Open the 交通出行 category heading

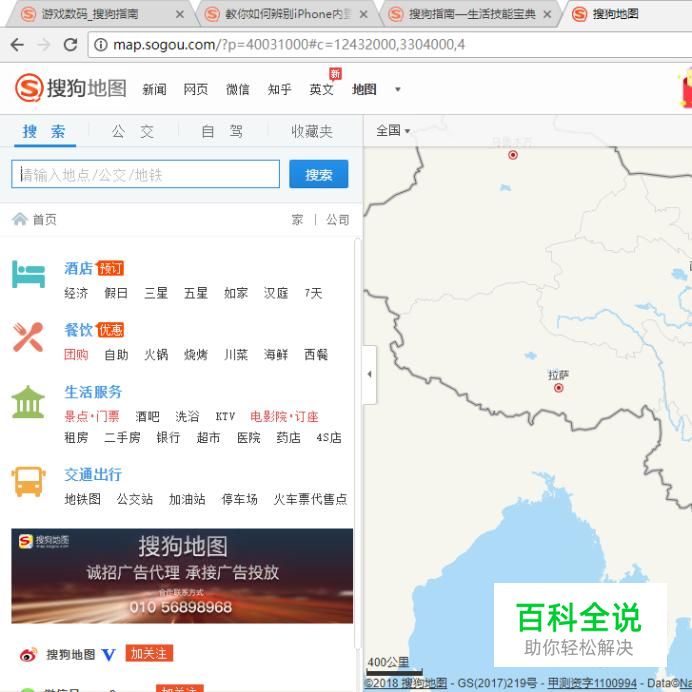tap(93, 474)
